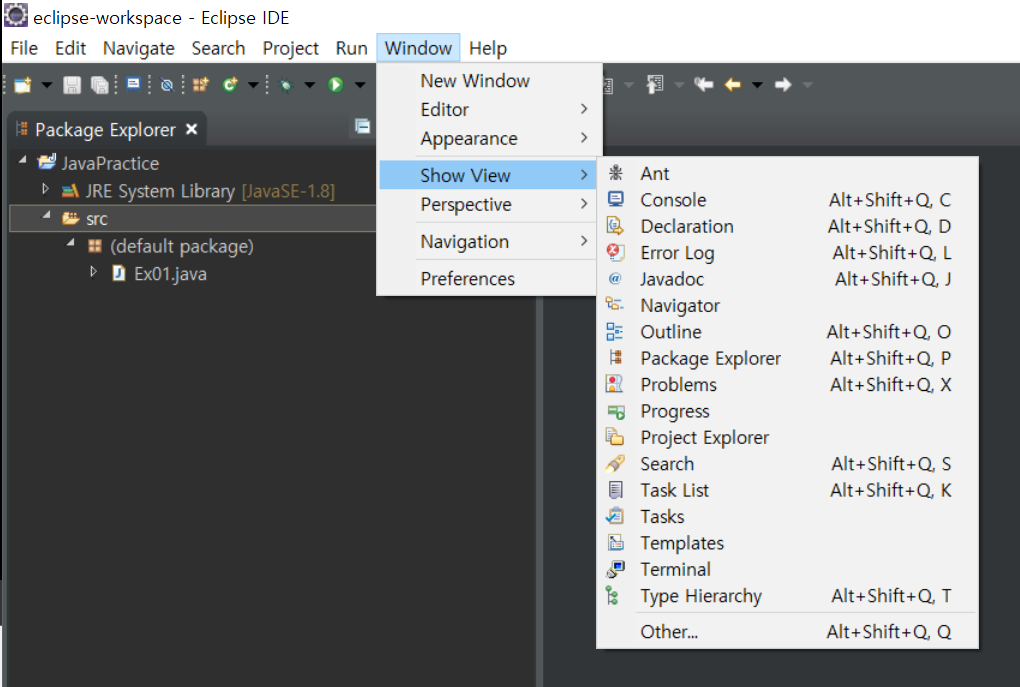This screenshot has width=1020, height=687.
Task: Collapse the src folder node
Action: 46,215
